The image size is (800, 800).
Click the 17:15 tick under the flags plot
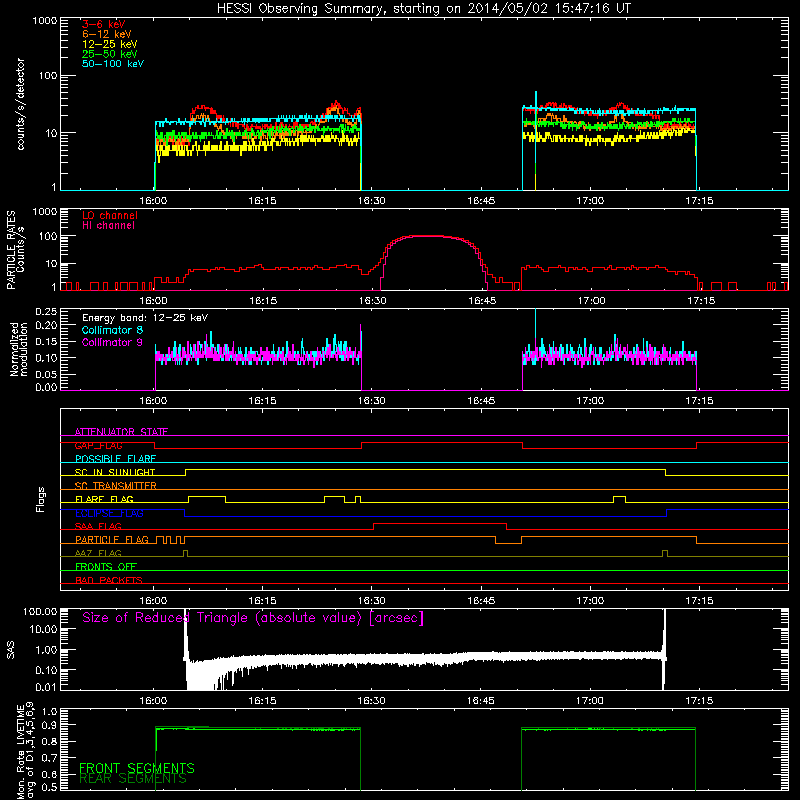pos(699,601)
